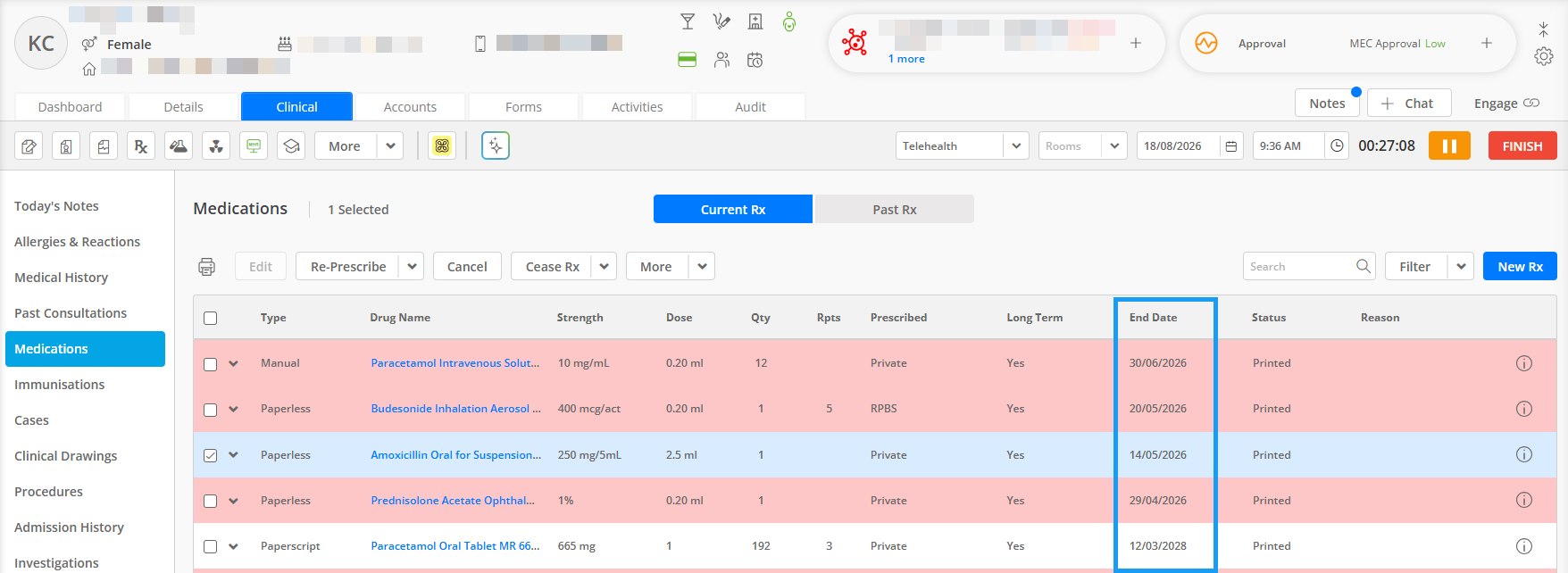Click the new note pencil toolbar icon
This screenshot has width=1568, height=573.
tap(29, 145)
